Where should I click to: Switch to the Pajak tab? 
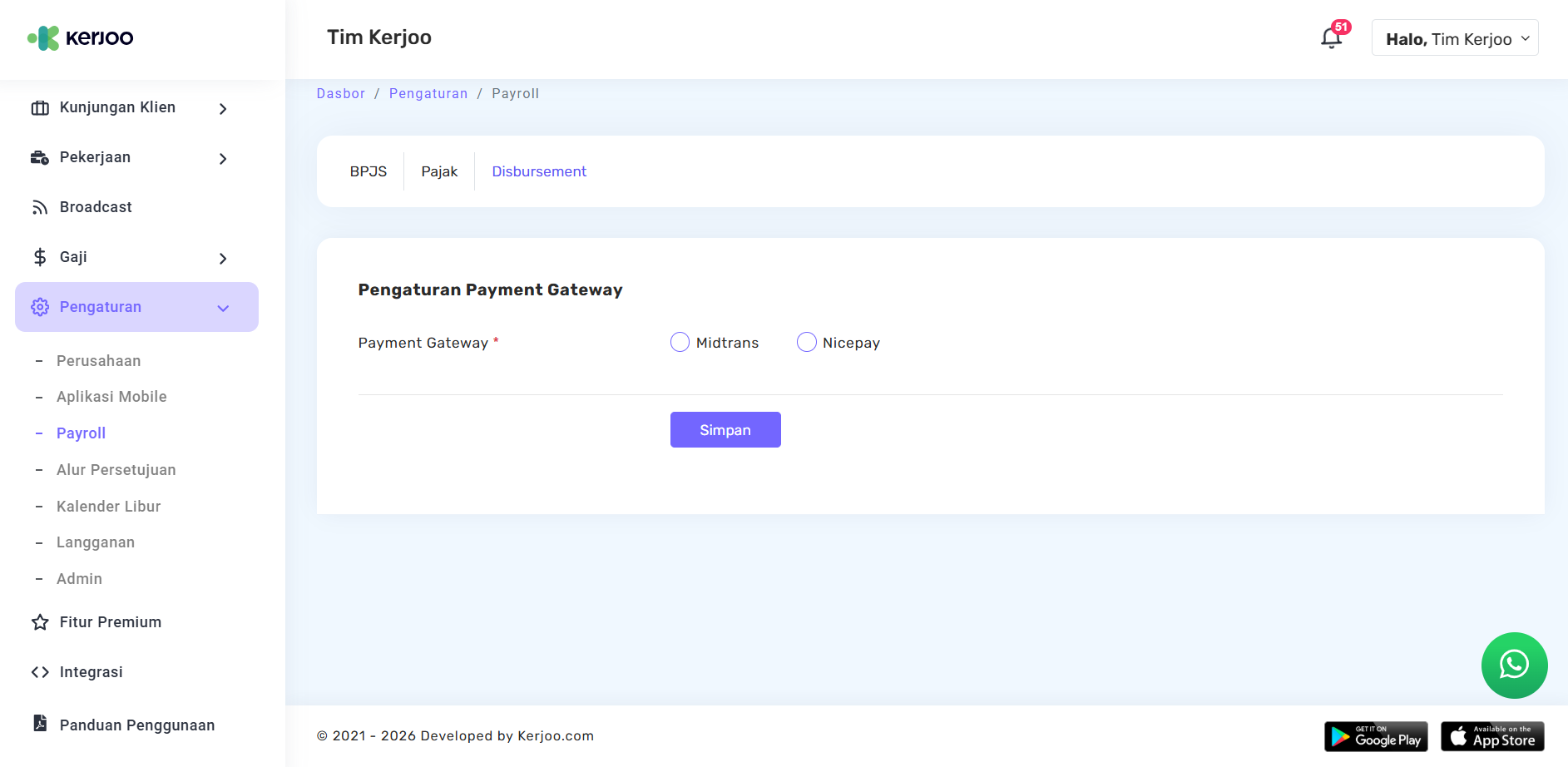(439, 171)
